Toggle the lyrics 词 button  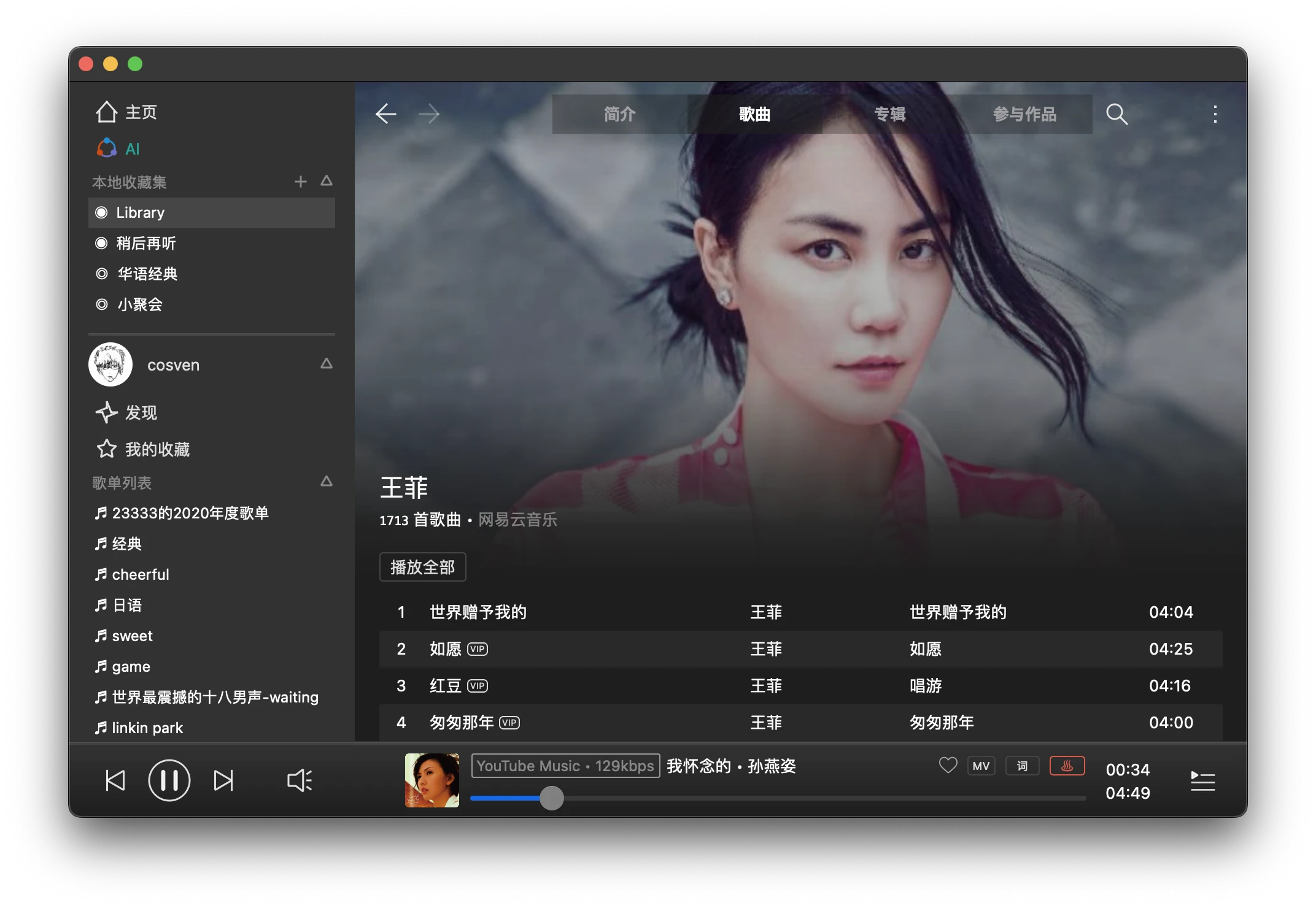point(1022,766)
